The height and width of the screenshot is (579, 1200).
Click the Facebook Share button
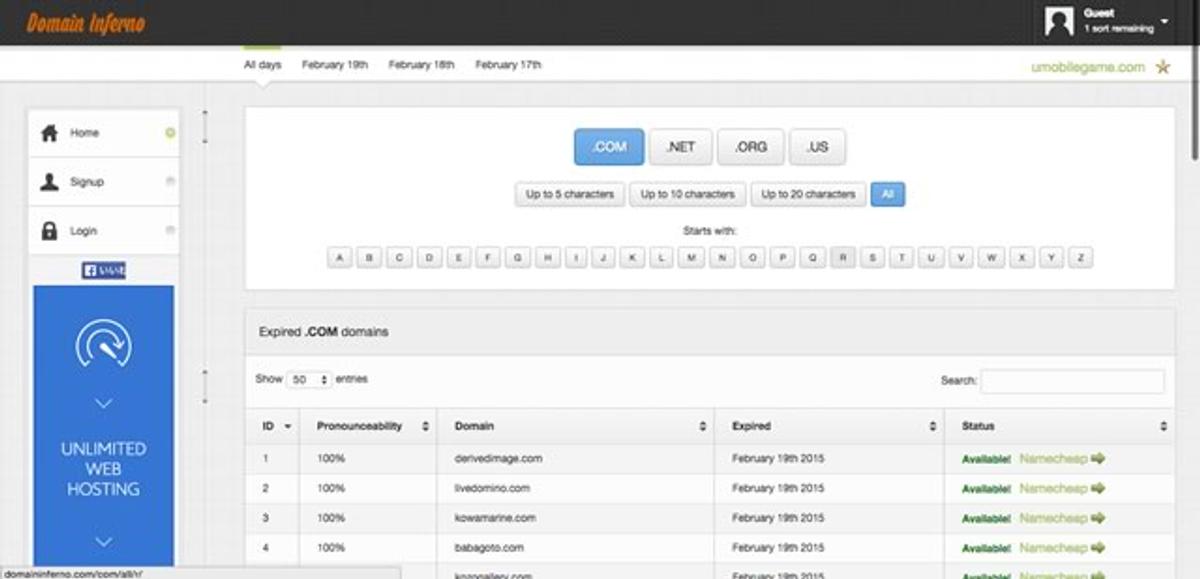click(103, 270)
